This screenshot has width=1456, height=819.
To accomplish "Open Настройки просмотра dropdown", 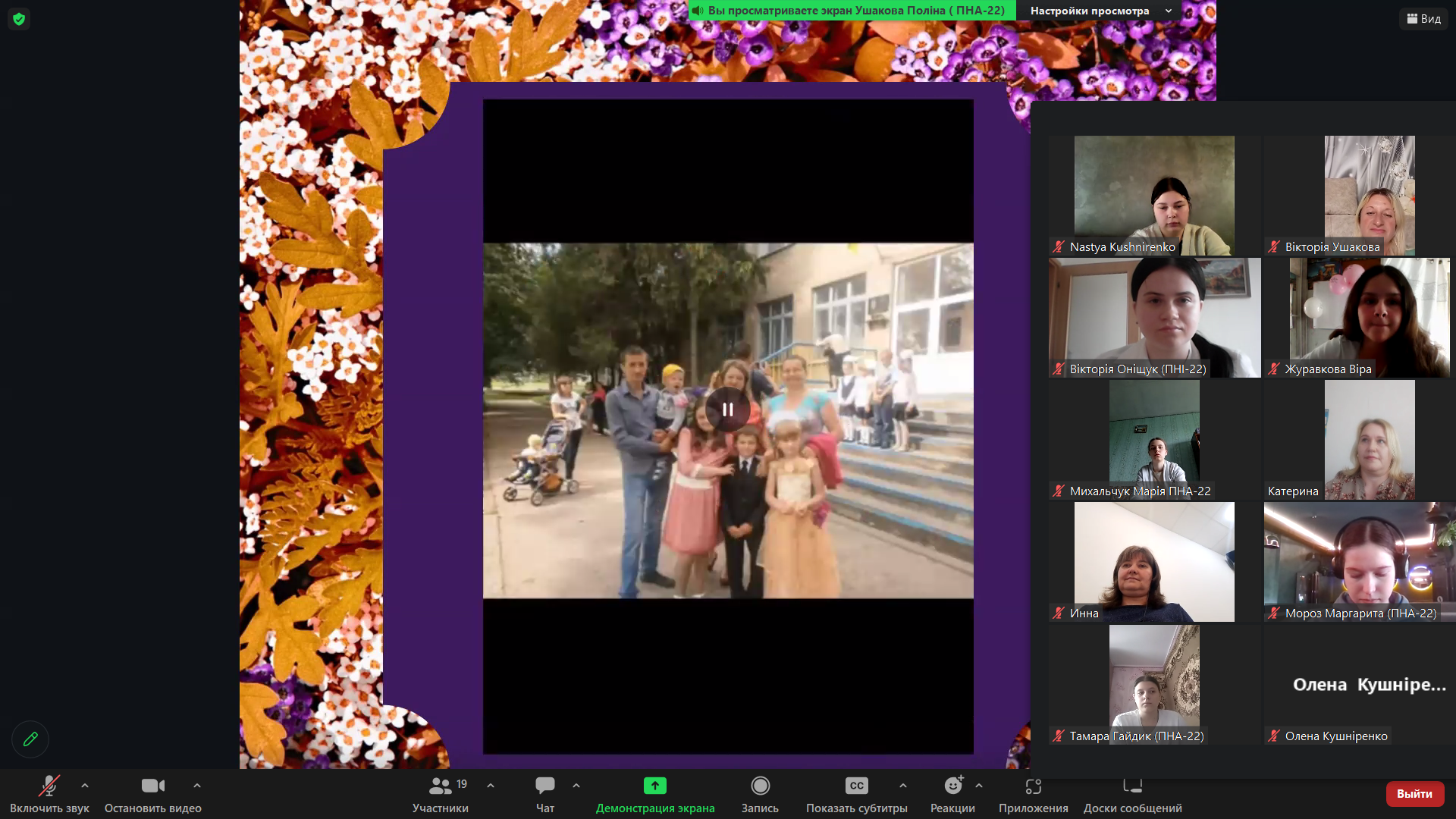I will 1100,11.
